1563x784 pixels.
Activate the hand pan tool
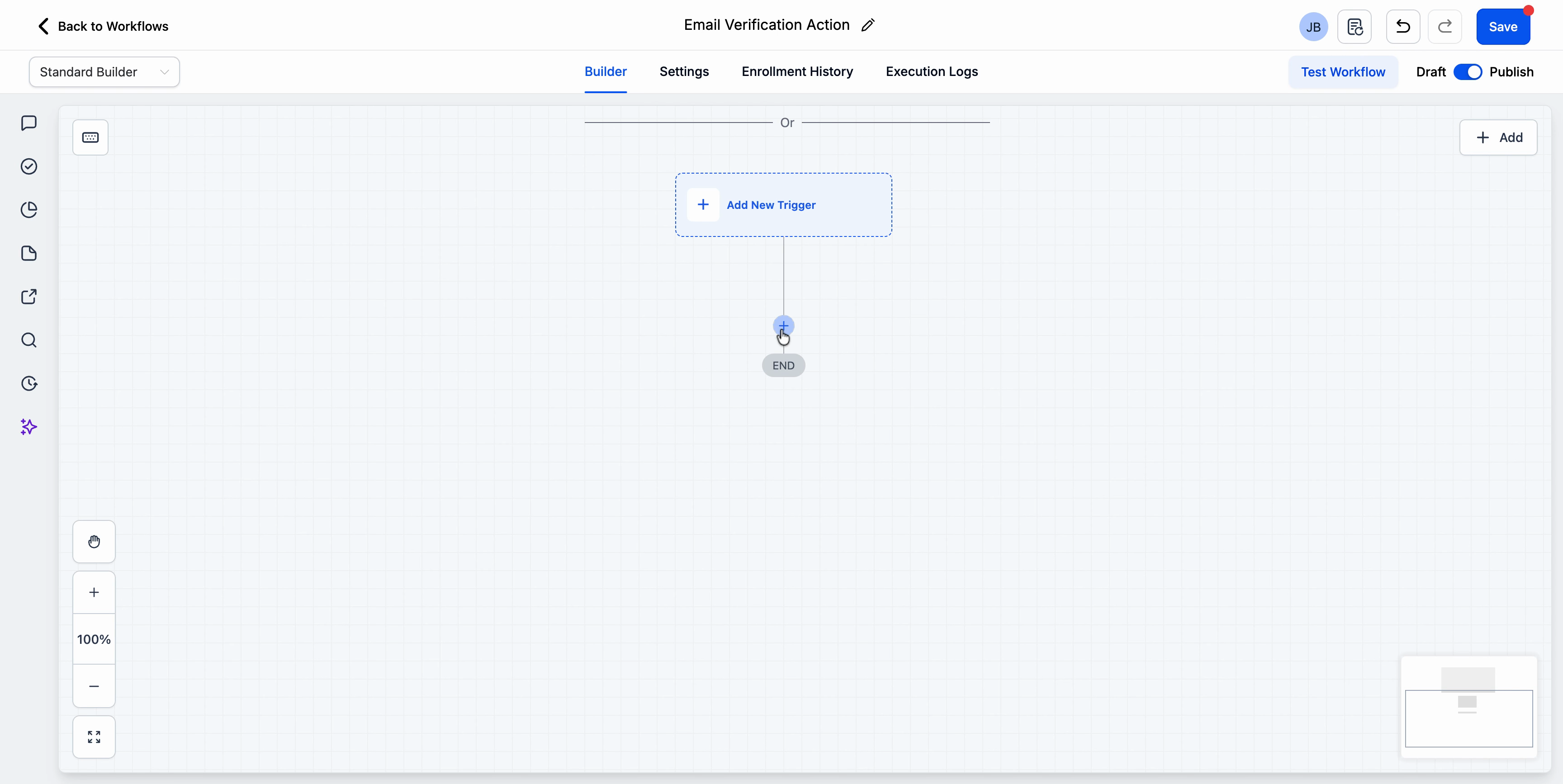pyautogui.click(x=94, y=541)
